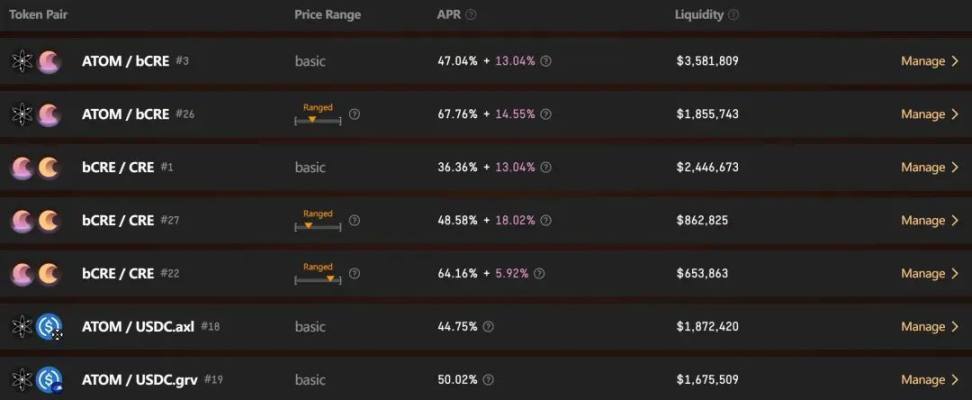
Task: Click help icon next to 50.02% APR
Action: pos(488,379)
